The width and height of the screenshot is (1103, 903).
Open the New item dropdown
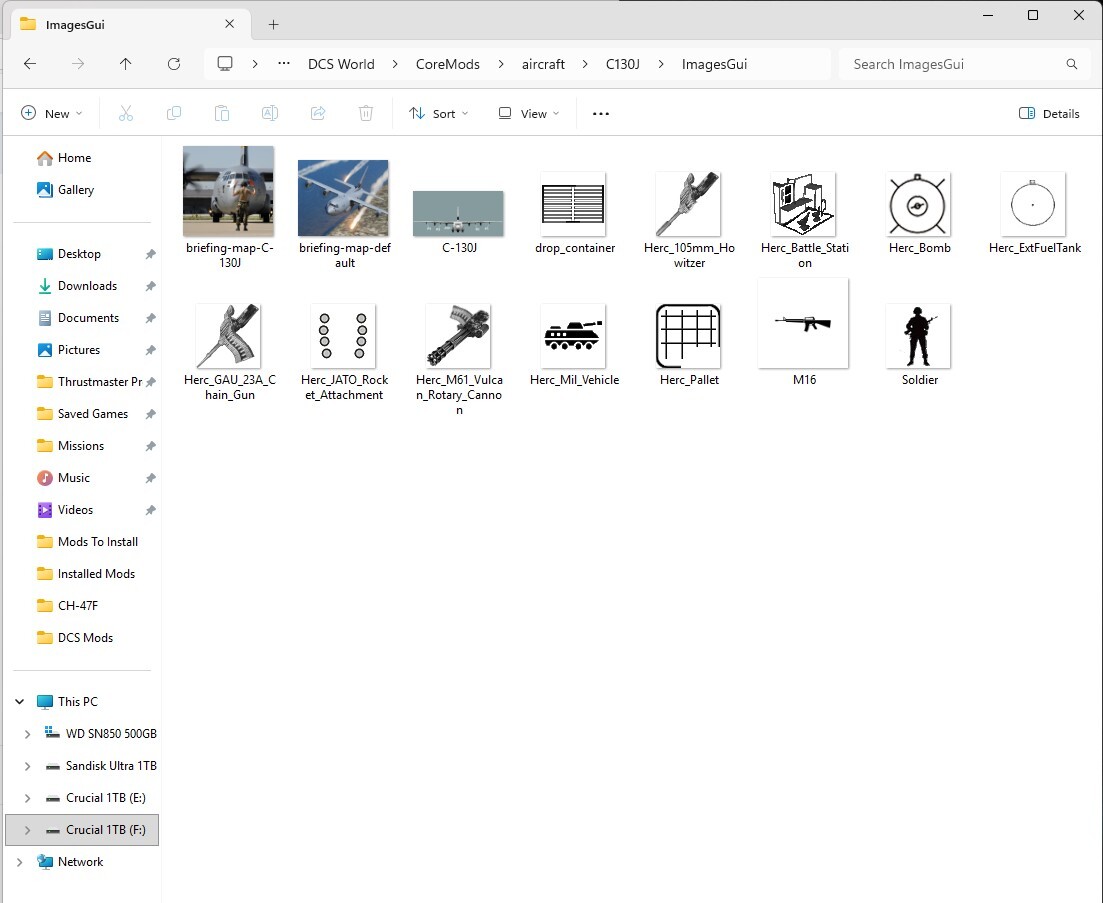click(x=52, y=113)
